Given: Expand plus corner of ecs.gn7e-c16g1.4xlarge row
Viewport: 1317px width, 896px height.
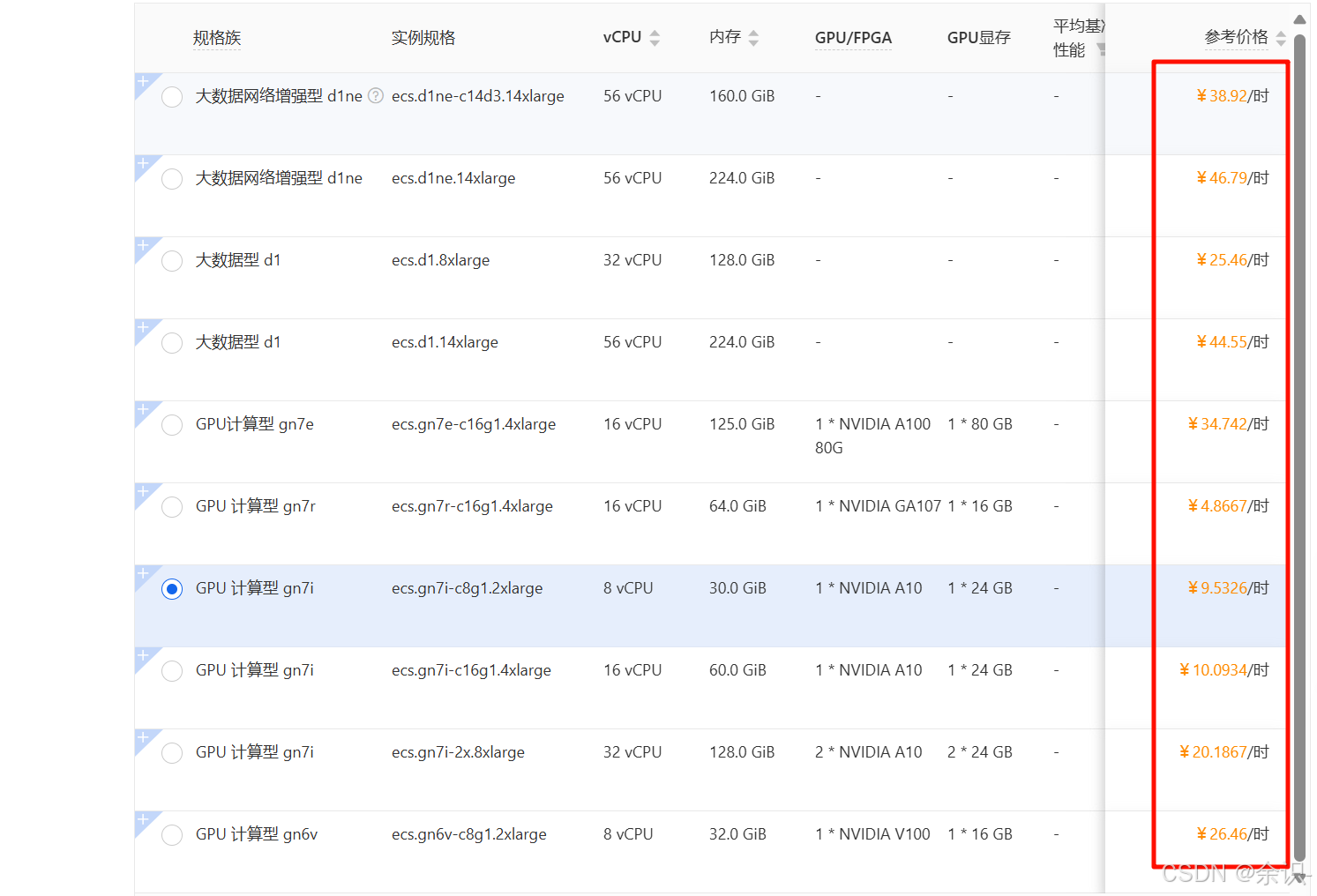Looking at the screenshot, I should coord(143,409).
